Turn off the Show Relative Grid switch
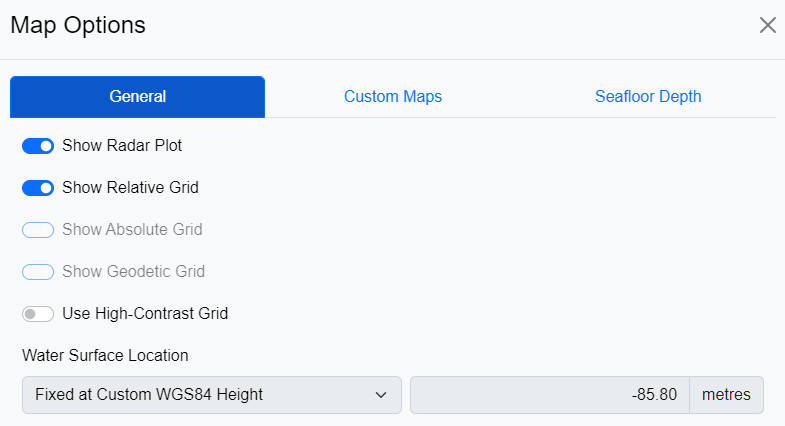The image size is (785, 426). (x=38, y=188)
